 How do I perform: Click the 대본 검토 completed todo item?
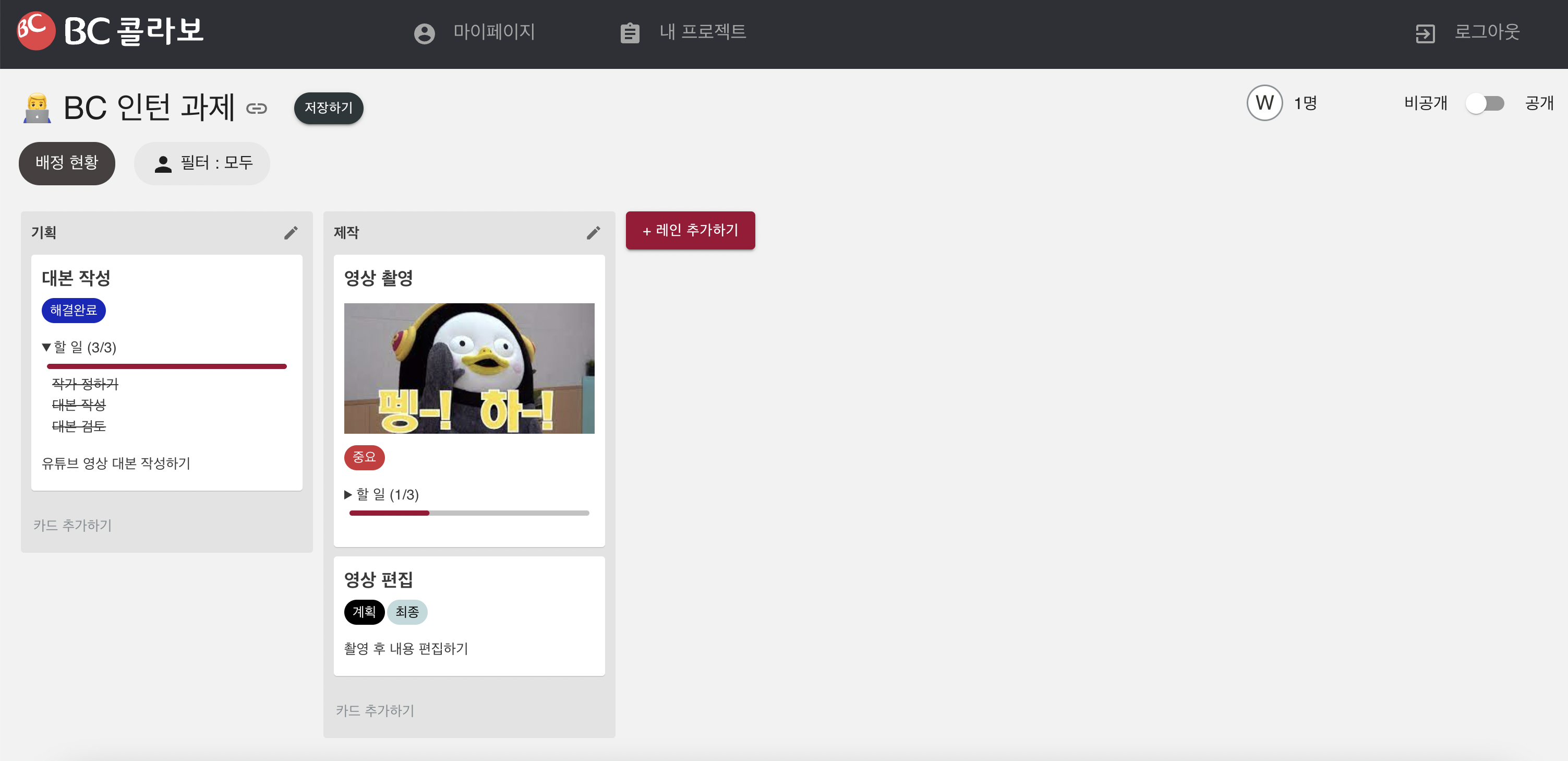79,426
